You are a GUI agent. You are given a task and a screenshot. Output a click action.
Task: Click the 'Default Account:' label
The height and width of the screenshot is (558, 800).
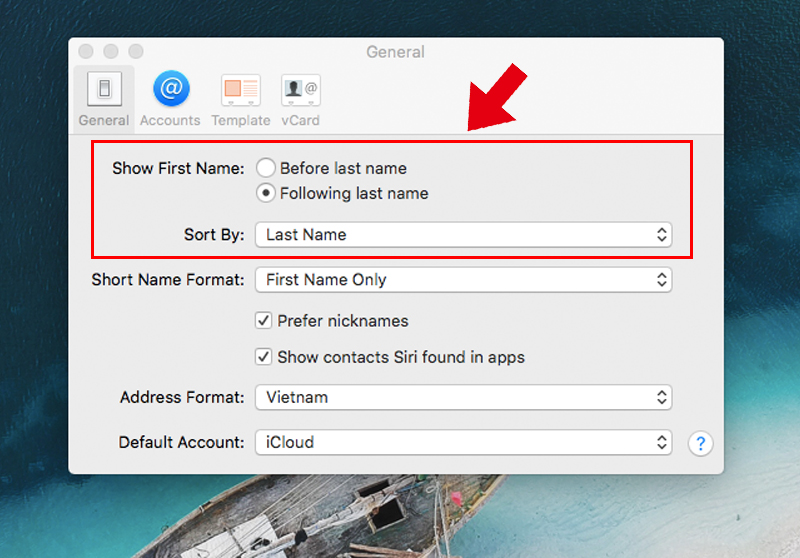coord(182,442)
